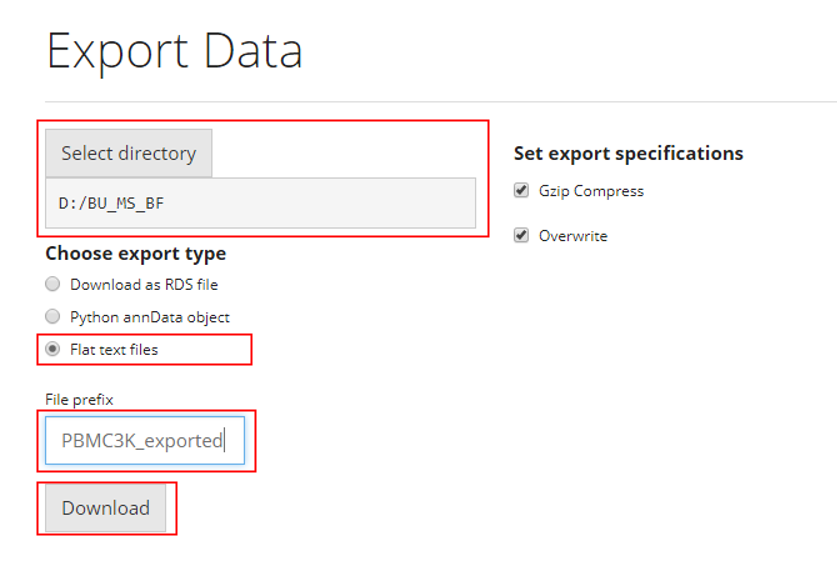
Task: Click the Select directory button
Action: (x=128, y=153)
